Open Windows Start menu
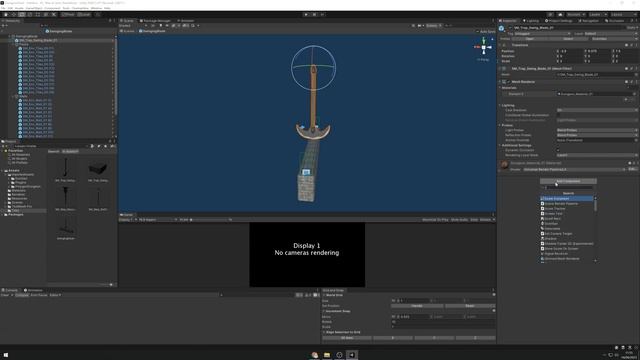 6,355
